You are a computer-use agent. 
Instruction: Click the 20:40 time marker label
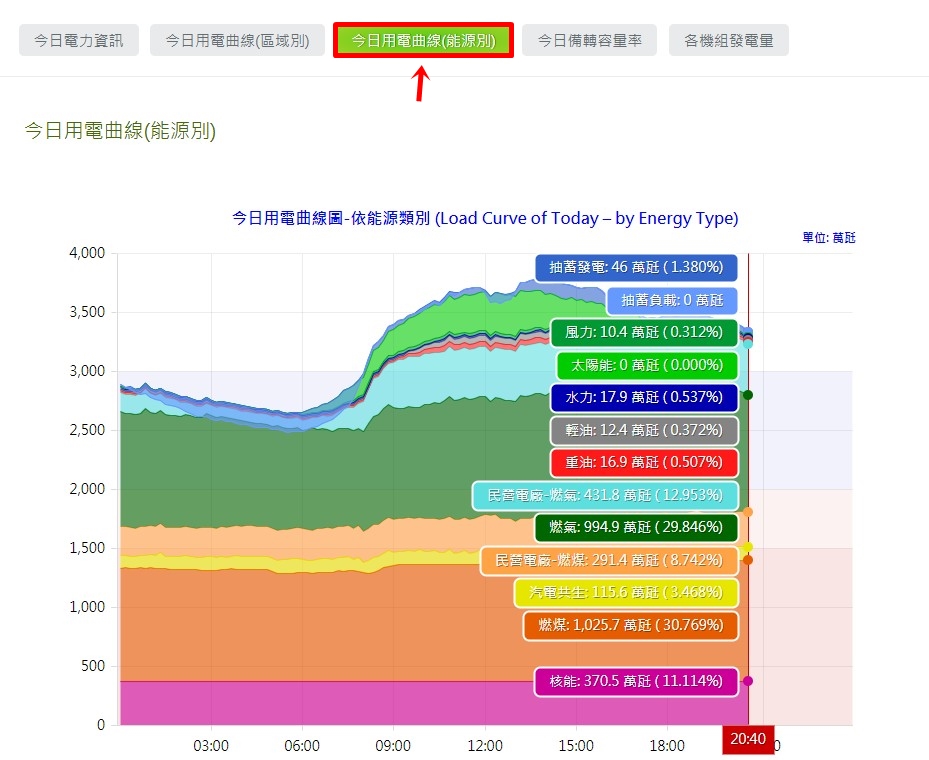[x=748, y=739]
